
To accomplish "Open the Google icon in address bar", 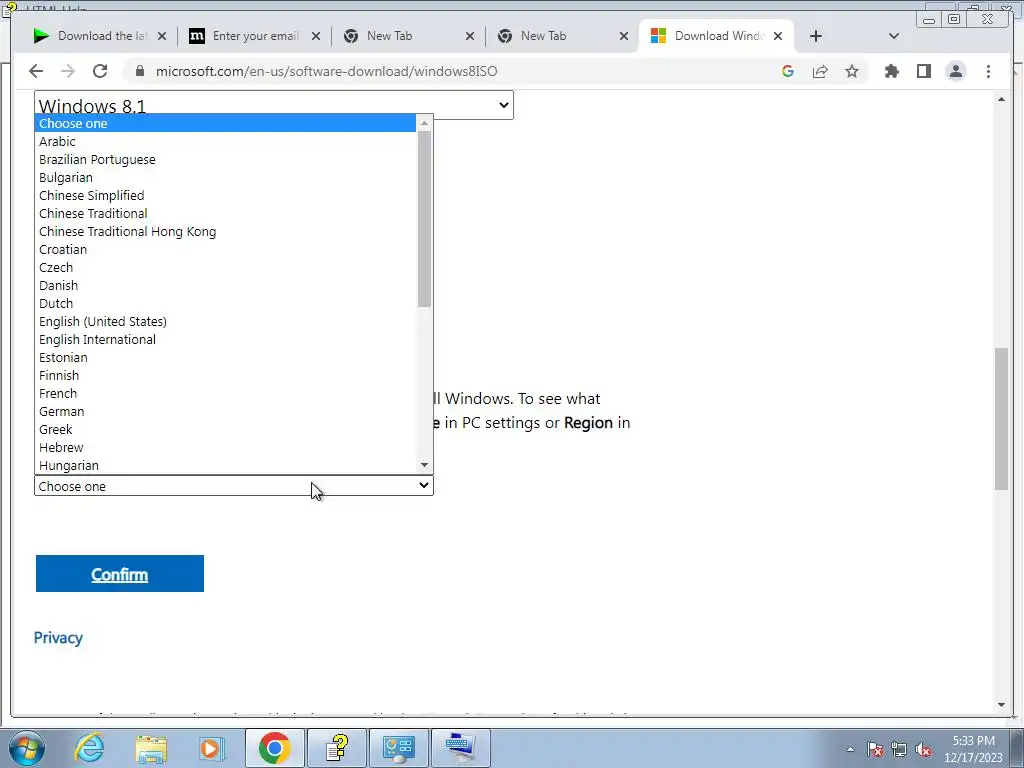I will pyautogui.click(x=788, y=71).
